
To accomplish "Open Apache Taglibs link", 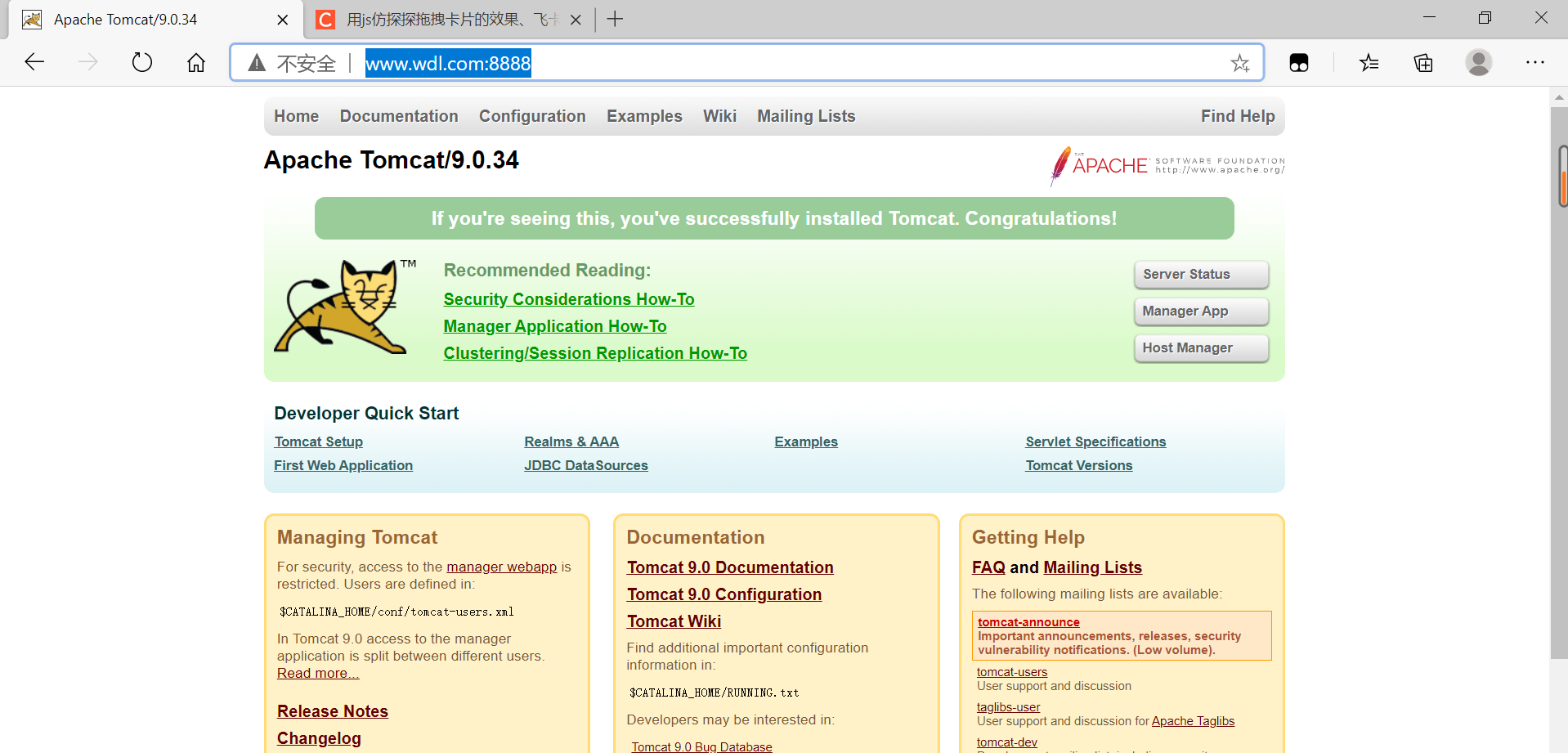I will pos(1193,721).
